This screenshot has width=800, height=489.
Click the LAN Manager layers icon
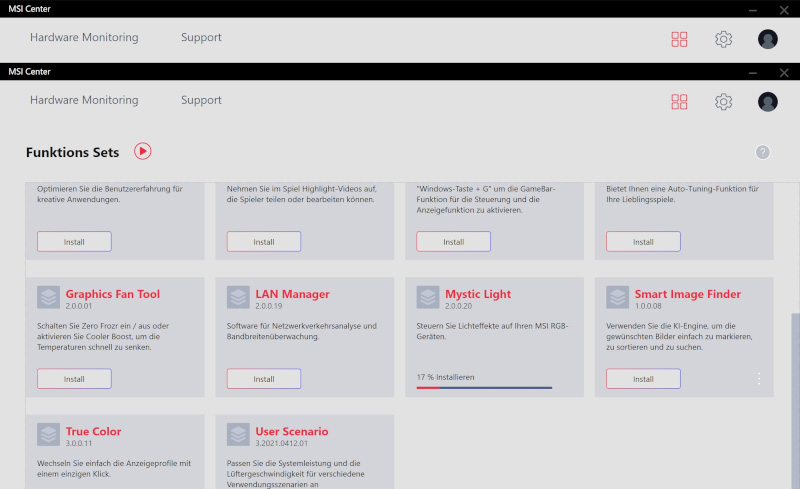pyautogui.click(x=238, y=297)
